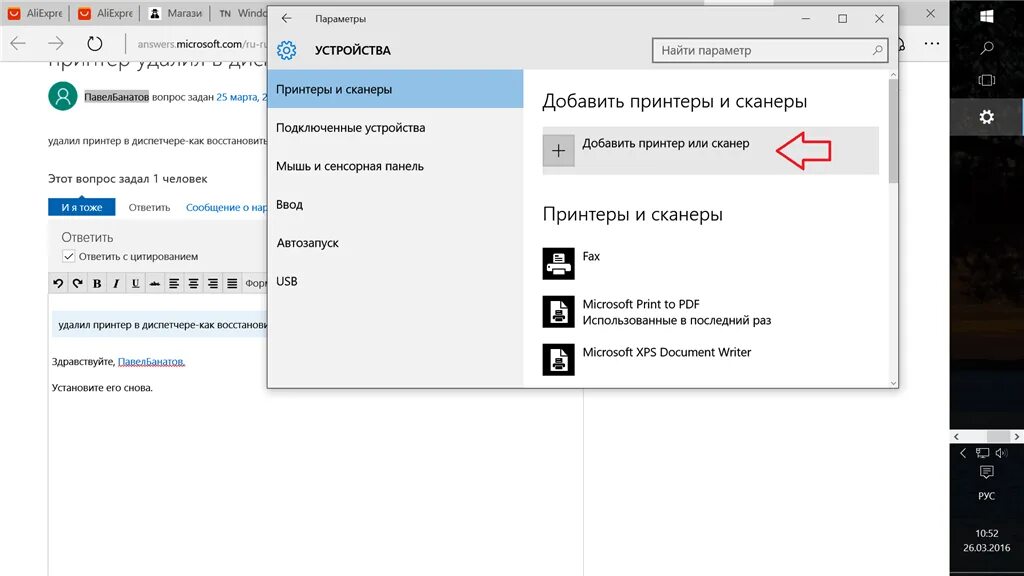Click reply text 'Установите его снова.'
The width and height of the screenshot is (1024, 576).
102,387
